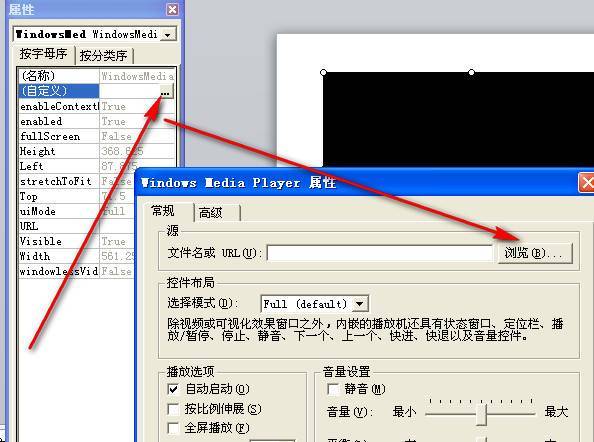Viewport: 594px width, 442px height.
Task: Enable the 全屏播放 checkbox
Action: [x=173, y=428]
